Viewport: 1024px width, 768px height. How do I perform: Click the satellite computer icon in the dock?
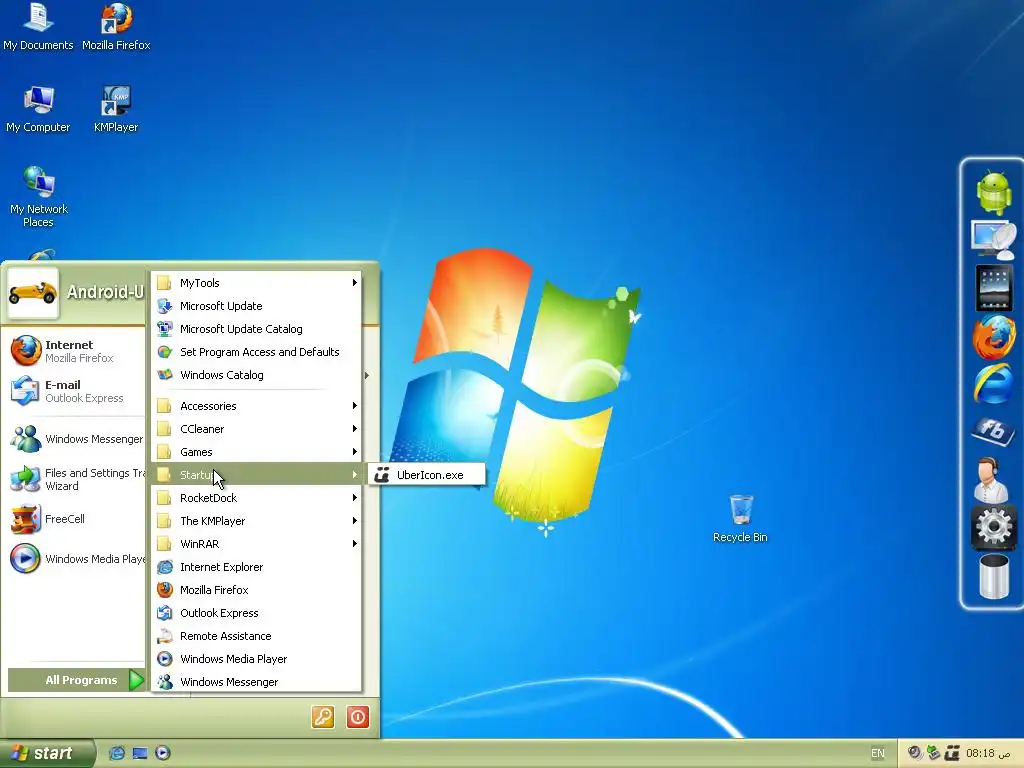coord(994,240)
